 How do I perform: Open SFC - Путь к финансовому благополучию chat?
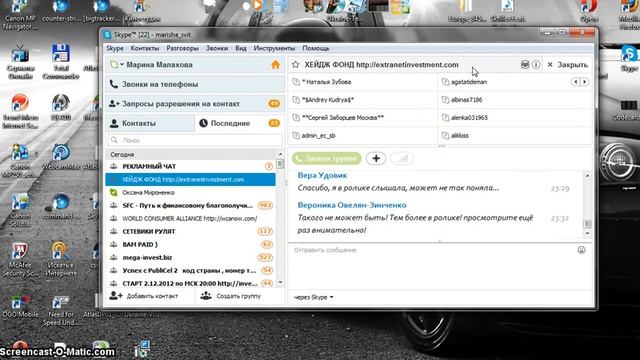click(x=191, y=205)
